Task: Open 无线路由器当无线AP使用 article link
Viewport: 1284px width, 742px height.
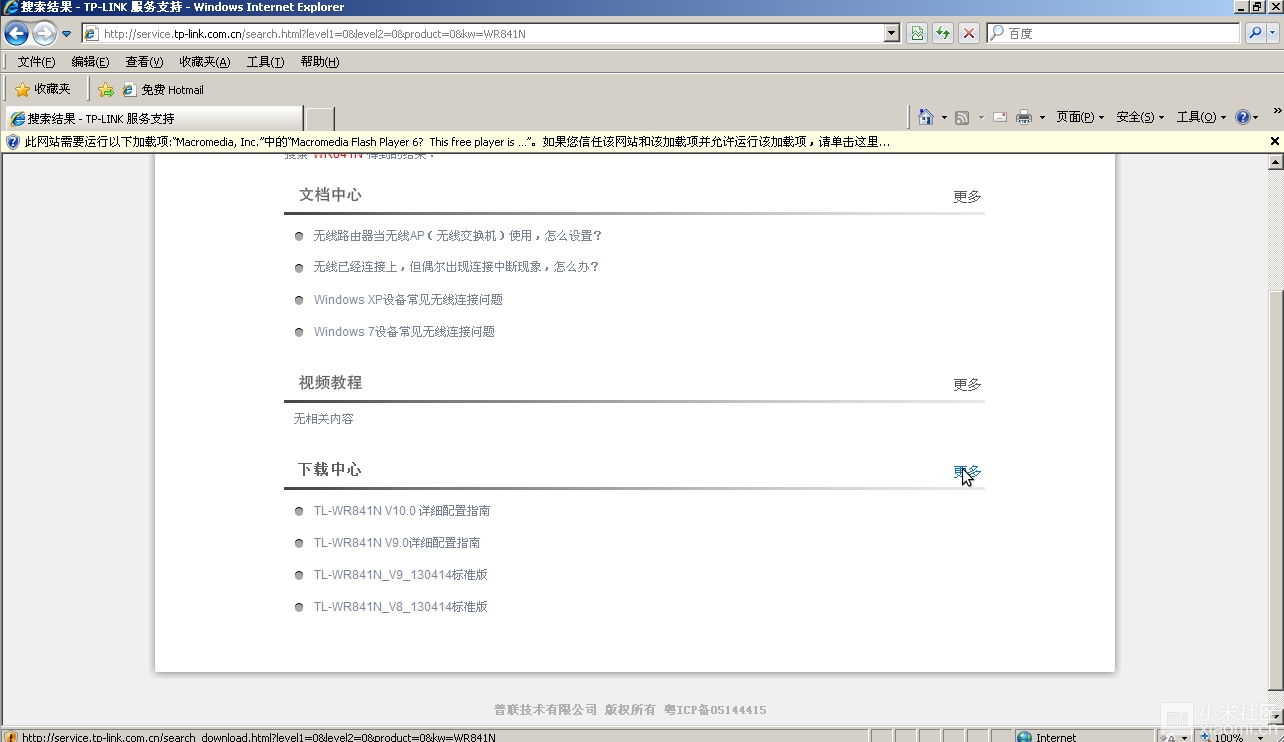Action: tap(457, 236)
